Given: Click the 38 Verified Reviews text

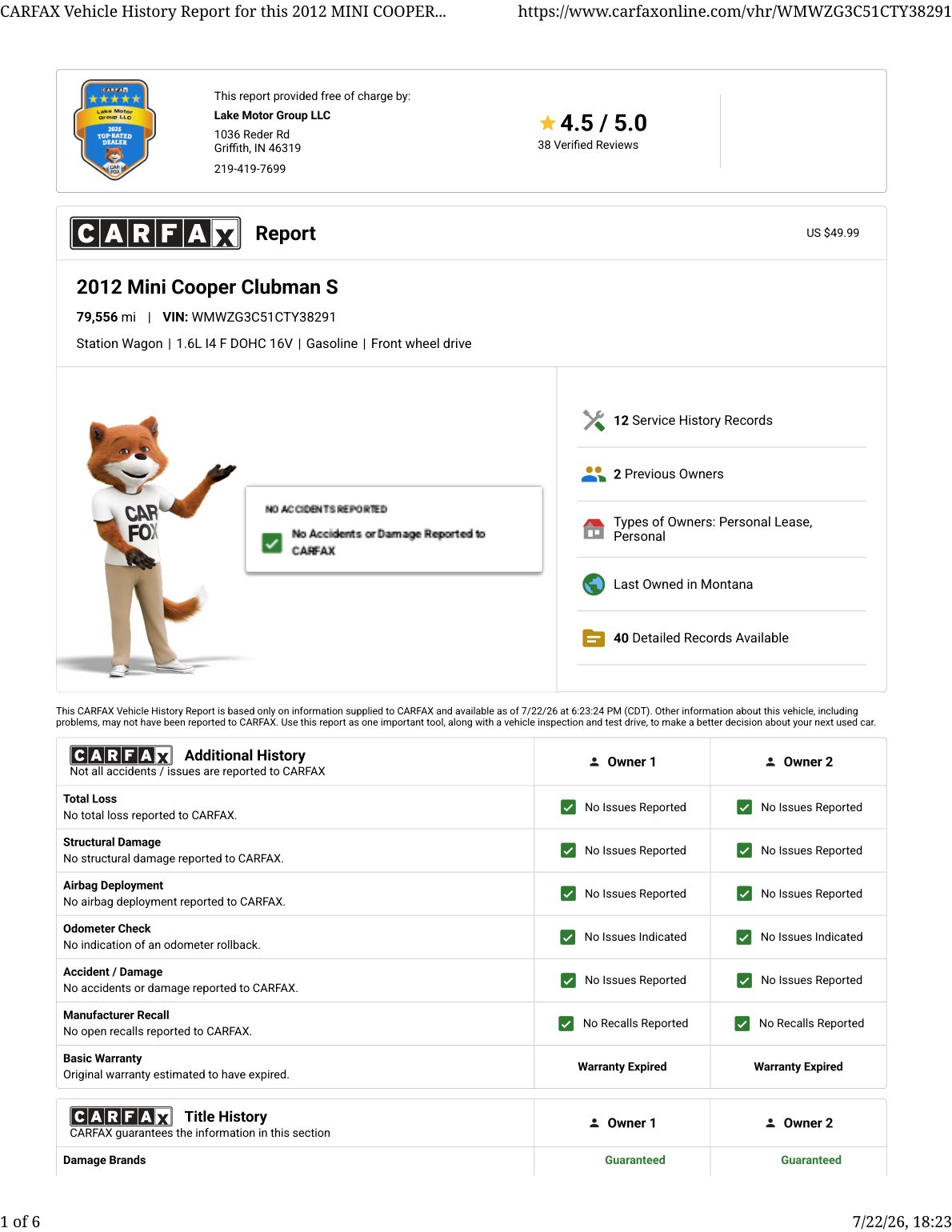Looking at the screenshot, I should [x=588, y=145].
